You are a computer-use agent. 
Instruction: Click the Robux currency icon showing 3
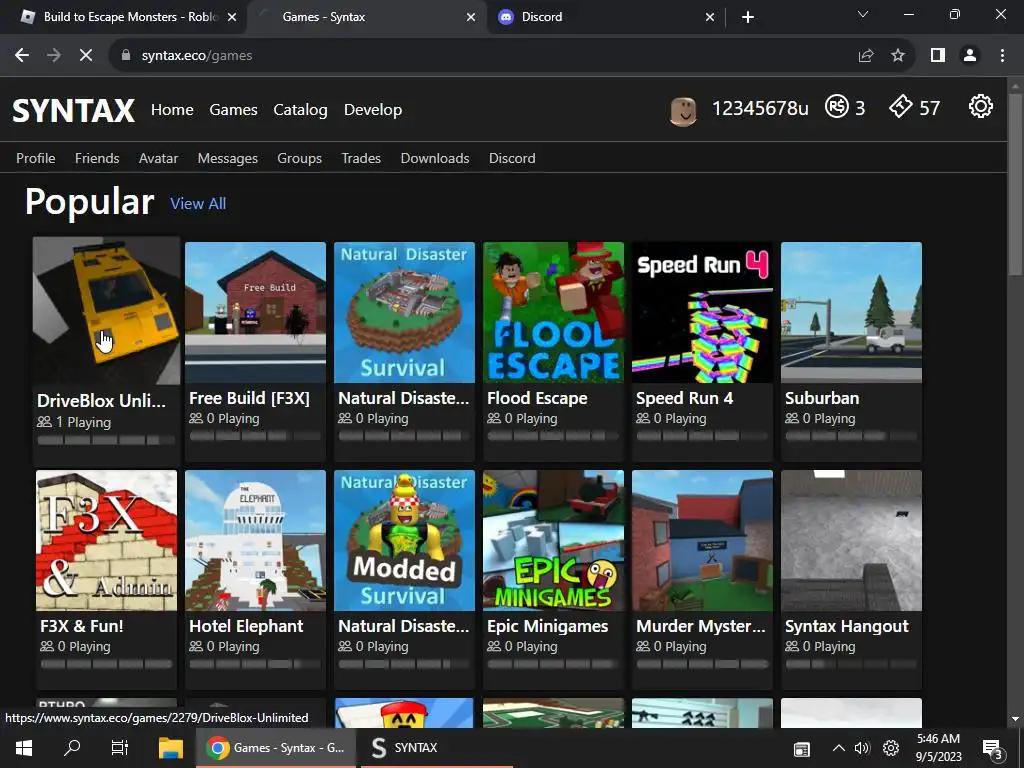[x=837, y=106]
